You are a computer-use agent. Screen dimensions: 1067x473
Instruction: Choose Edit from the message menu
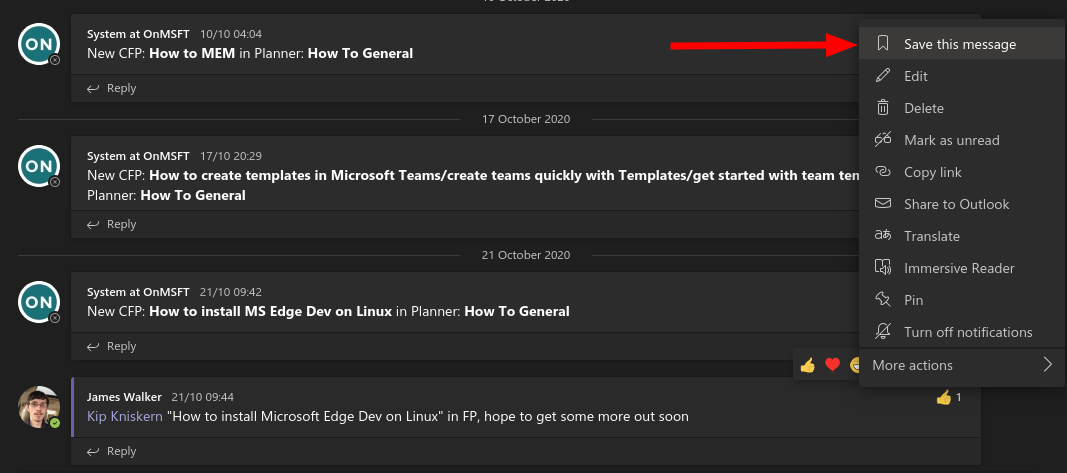[x=962, y=76]
